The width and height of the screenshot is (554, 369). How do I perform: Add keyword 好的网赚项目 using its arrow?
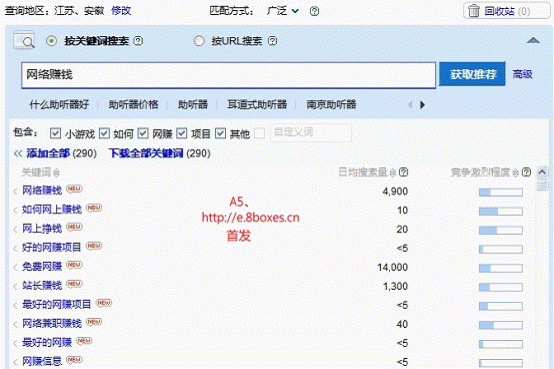pyautogui.click(x=15, y=248)
